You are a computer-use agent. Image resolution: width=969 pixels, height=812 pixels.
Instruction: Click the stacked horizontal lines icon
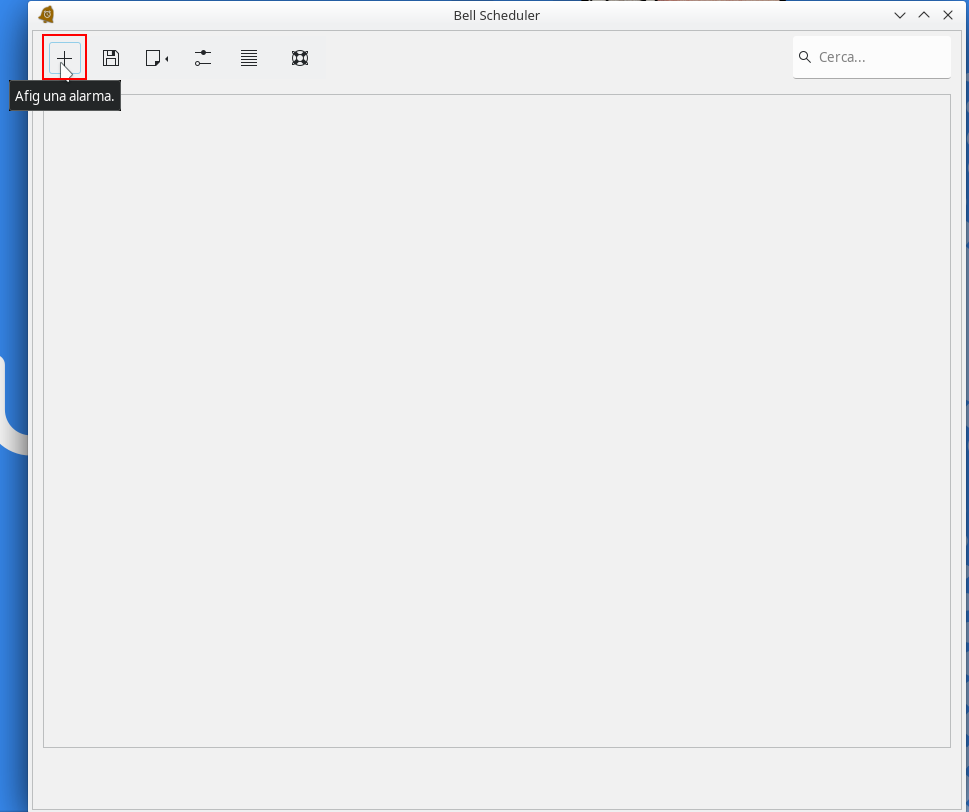coord(249,58)
